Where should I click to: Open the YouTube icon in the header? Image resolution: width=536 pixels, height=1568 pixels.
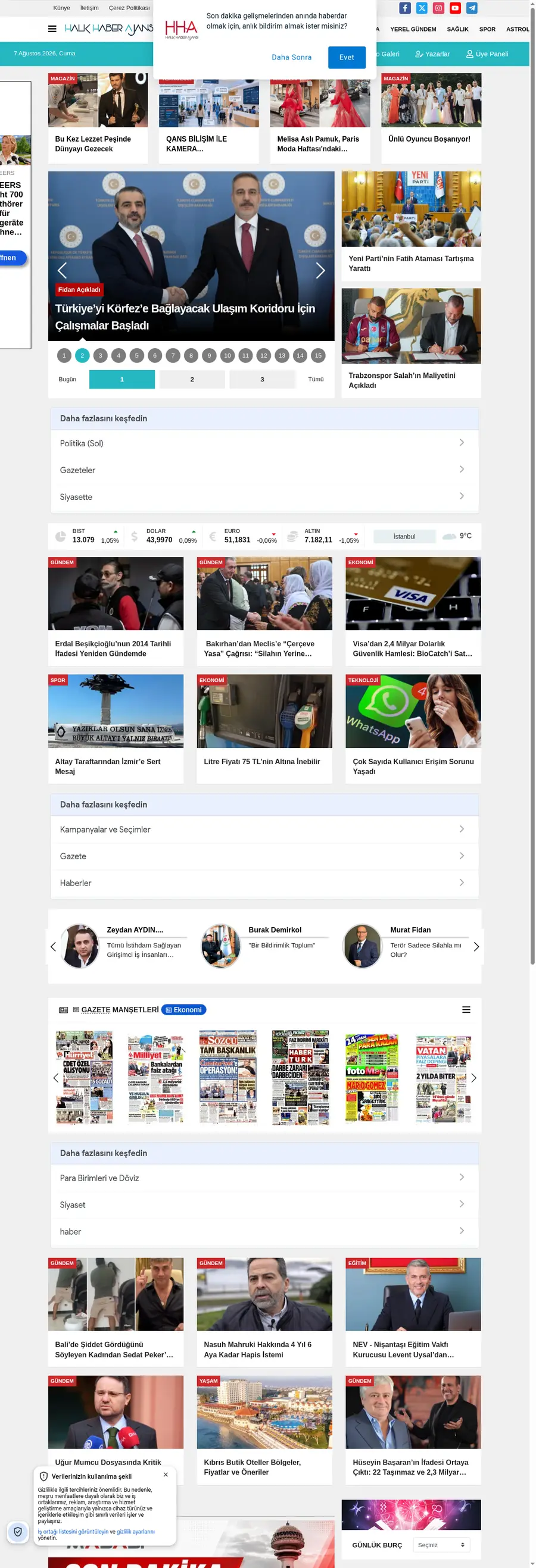[x=455, y=8]
